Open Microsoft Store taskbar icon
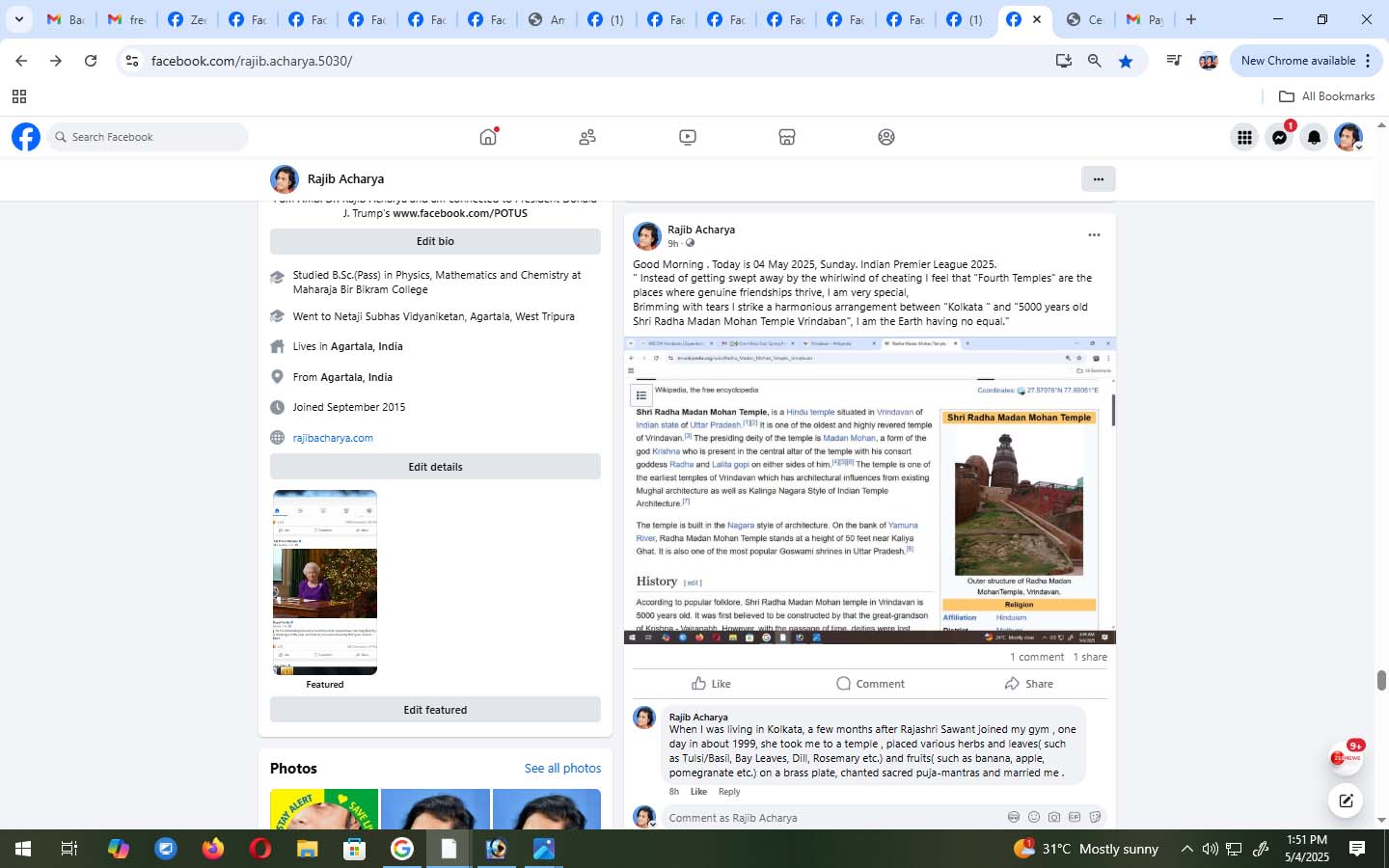 point(354,849)
